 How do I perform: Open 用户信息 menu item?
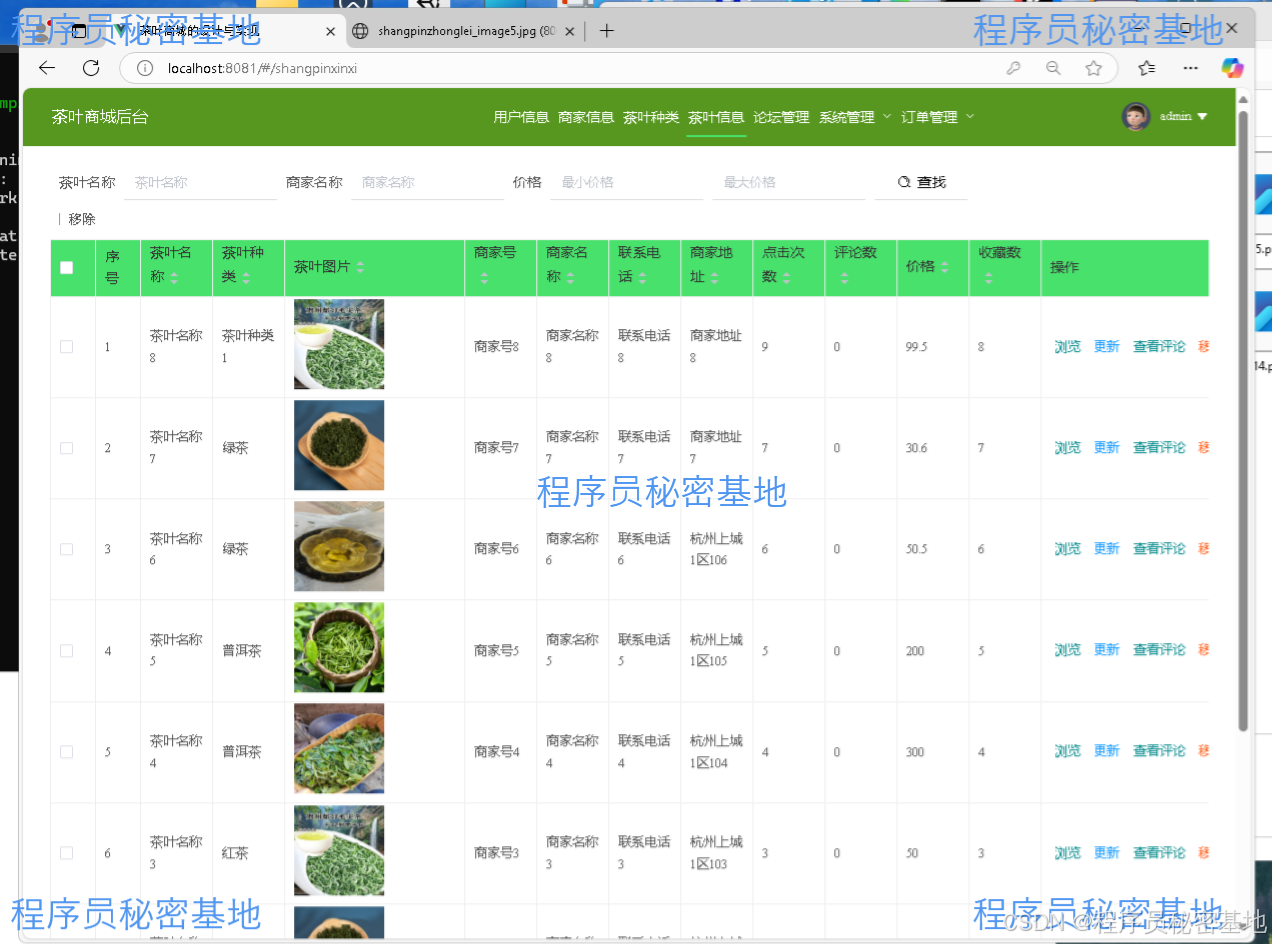521,117
